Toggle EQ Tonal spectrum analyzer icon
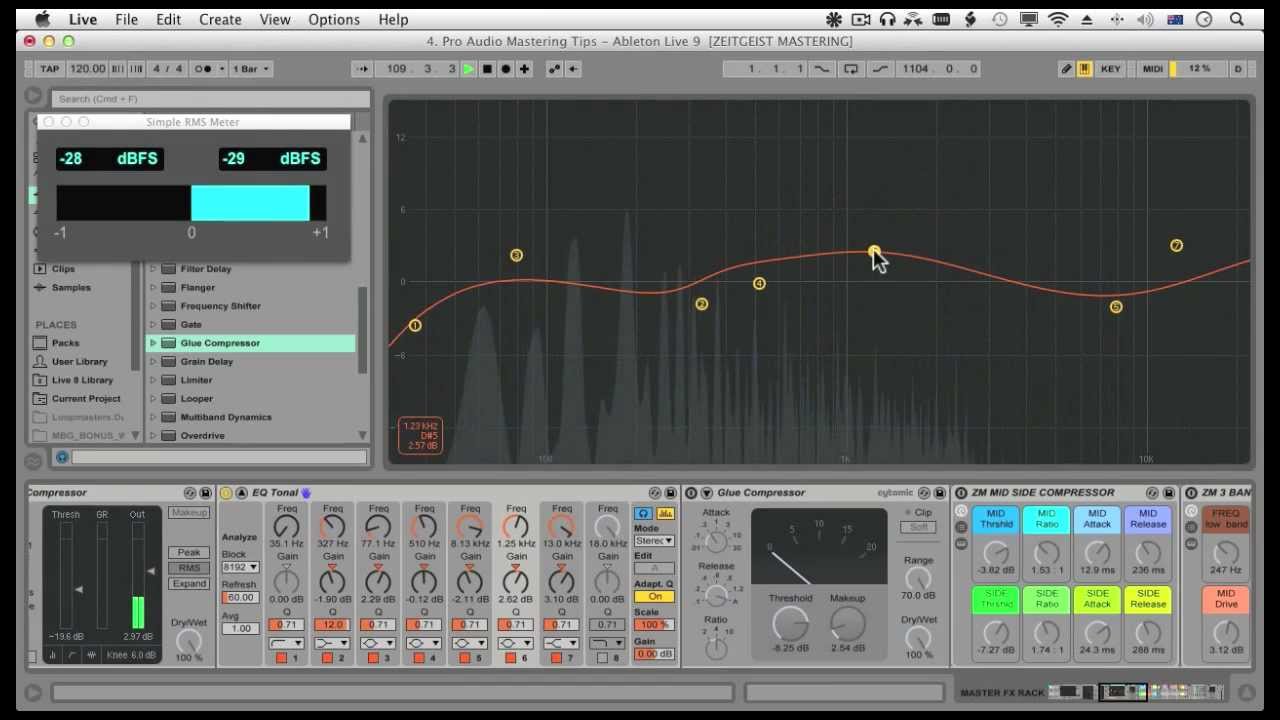This screenshot has width=1280, height=720. (x=665, y=513)
